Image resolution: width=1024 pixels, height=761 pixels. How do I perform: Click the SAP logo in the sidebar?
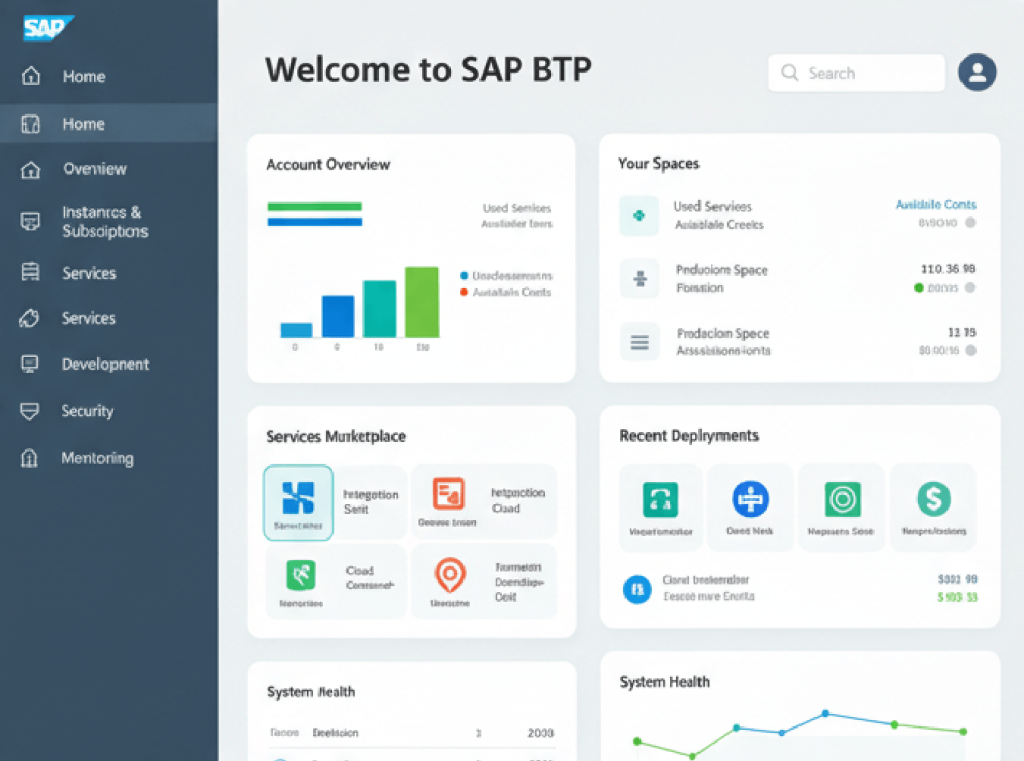click(x=48, y=27)
